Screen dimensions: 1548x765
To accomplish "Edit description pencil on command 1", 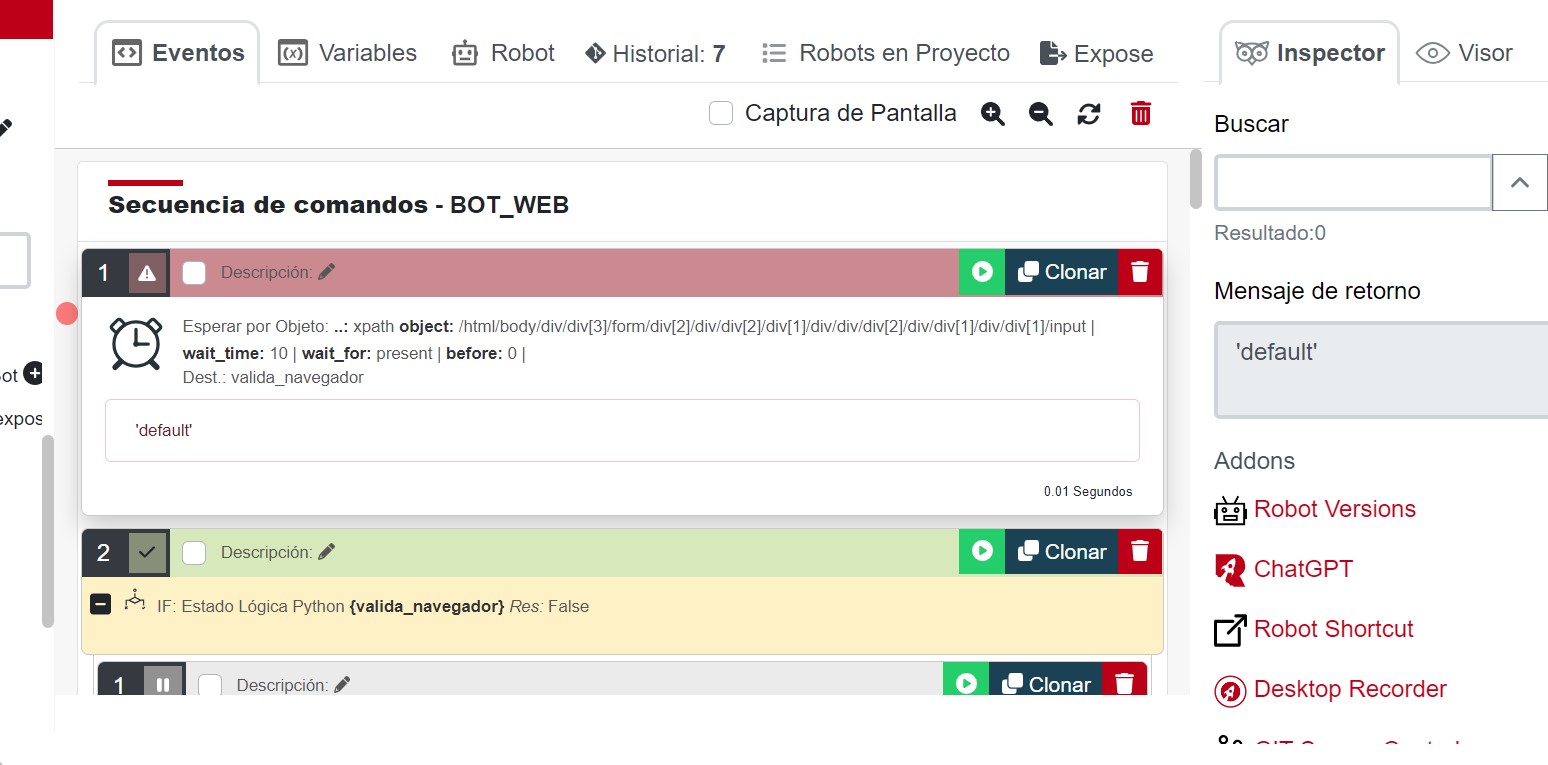I will [326, 272].
